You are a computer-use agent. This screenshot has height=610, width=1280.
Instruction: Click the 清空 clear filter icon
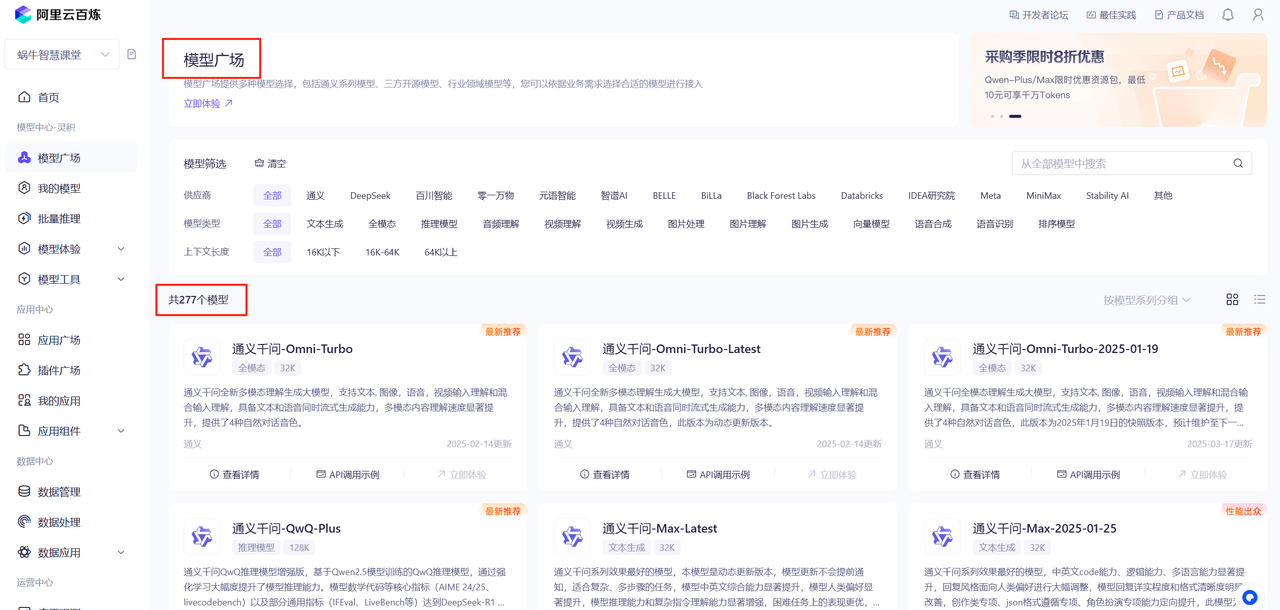click(x=259, y=163)
